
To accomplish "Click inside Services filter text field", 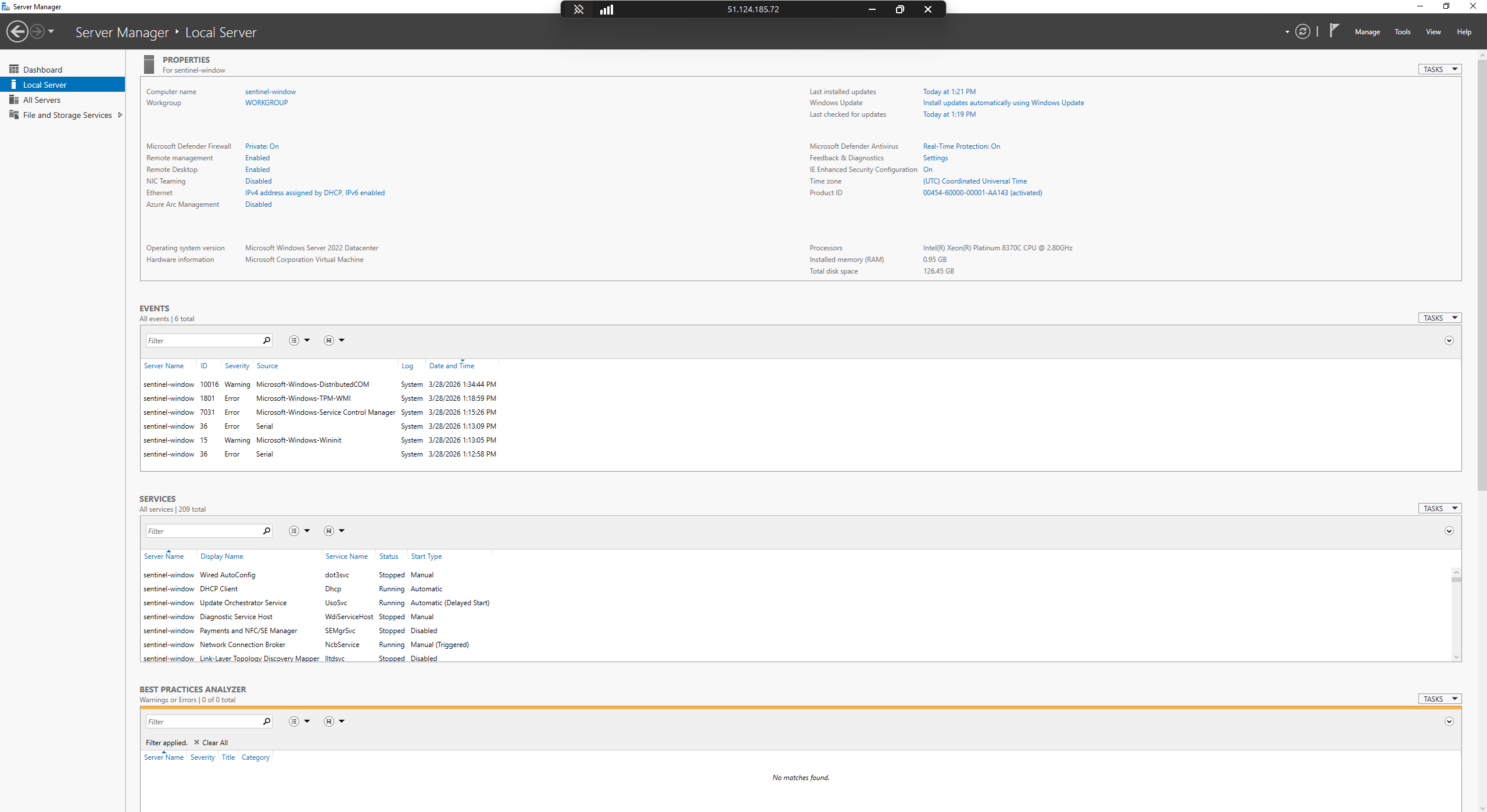I will click(x=202, y=531).
